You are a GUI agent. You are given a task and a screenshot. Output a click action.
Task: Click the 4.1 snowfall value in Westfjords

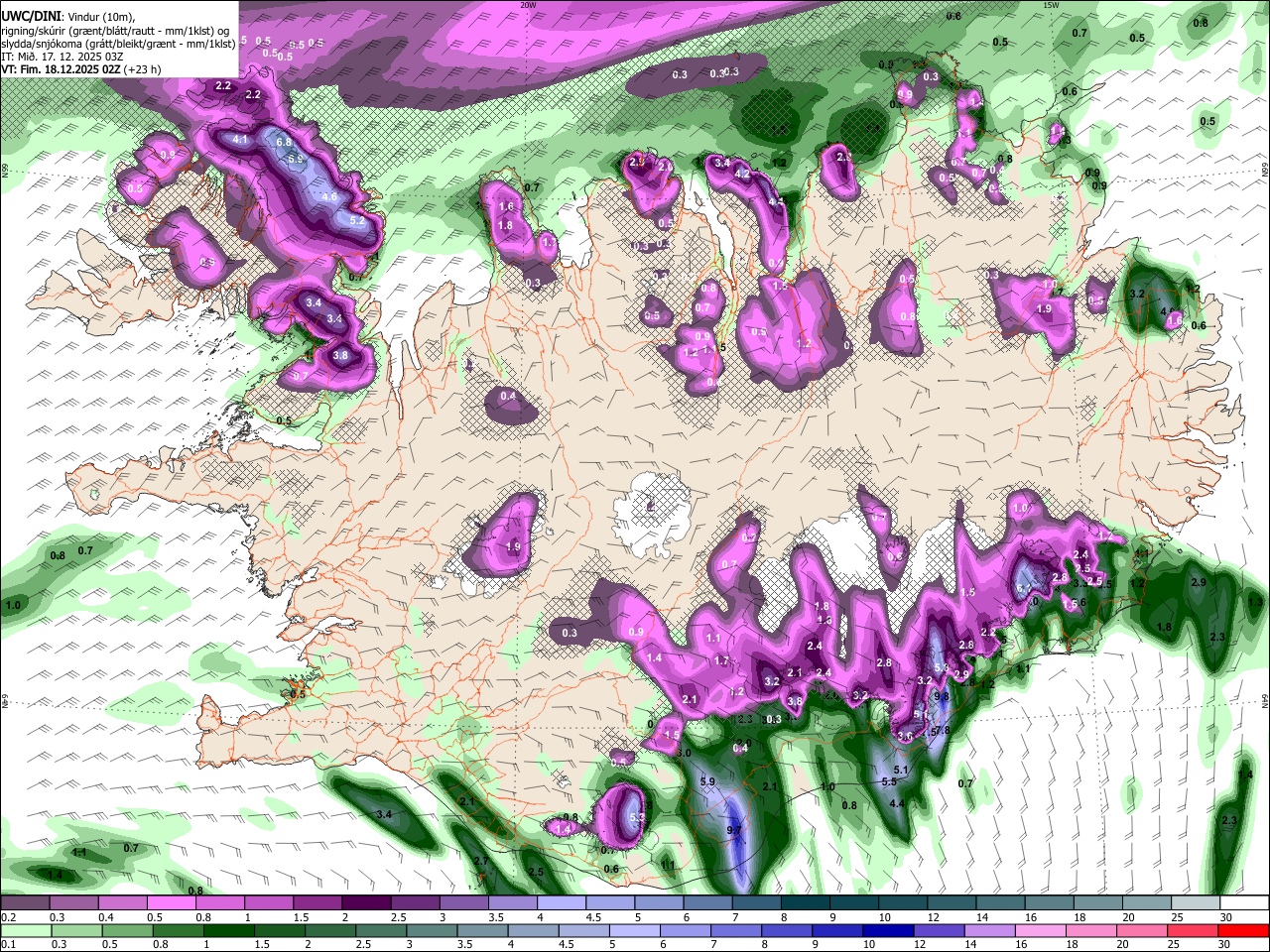tap(240, 140)
